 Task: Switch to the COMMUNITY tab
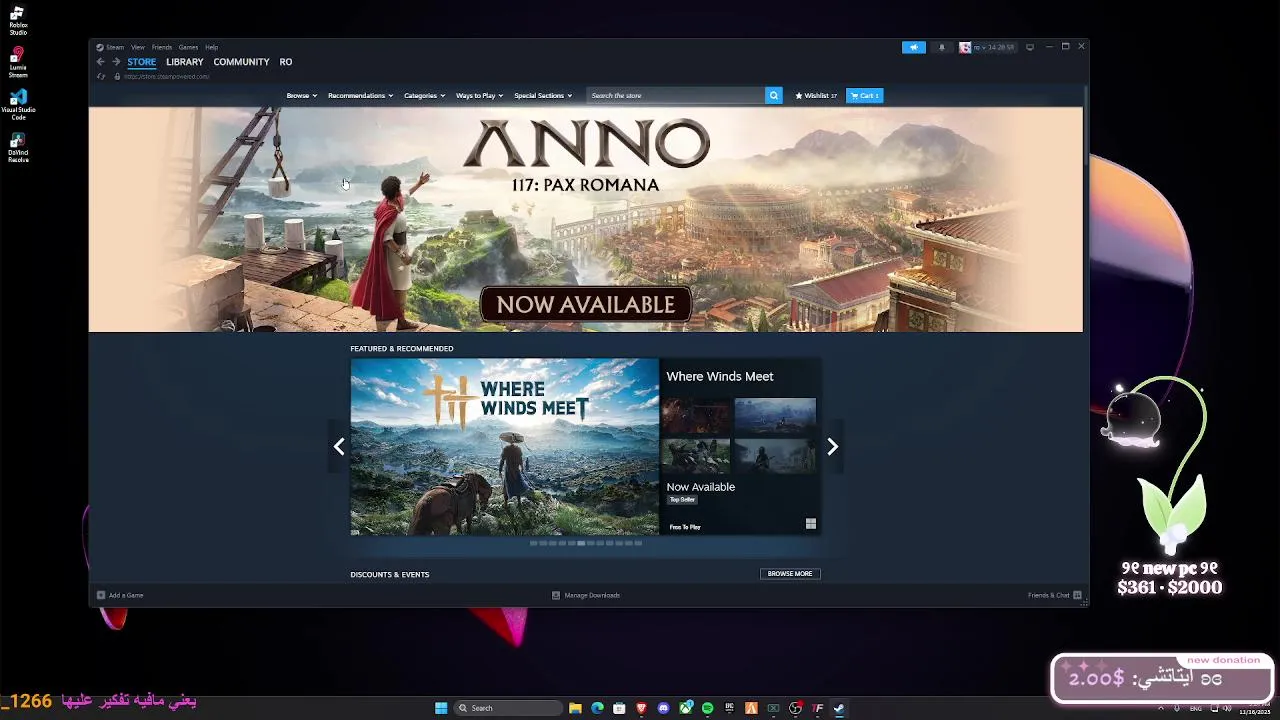coord(241,62)
